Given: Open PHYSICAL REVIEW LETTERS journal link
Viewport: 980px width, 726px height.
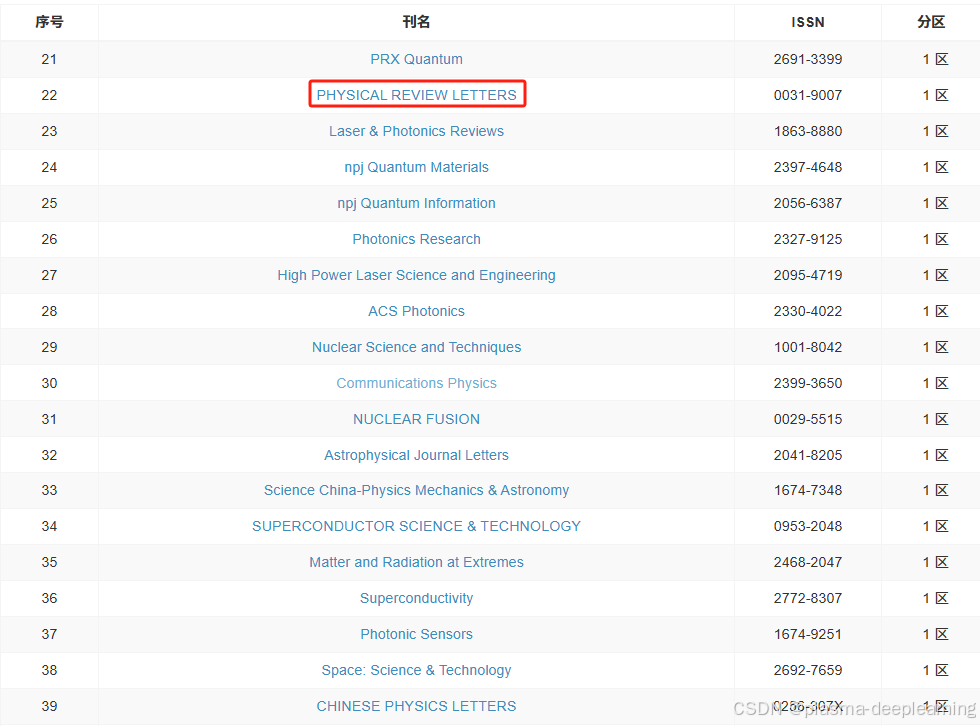Looking at the screenshot, I should [x=416, y=95].
